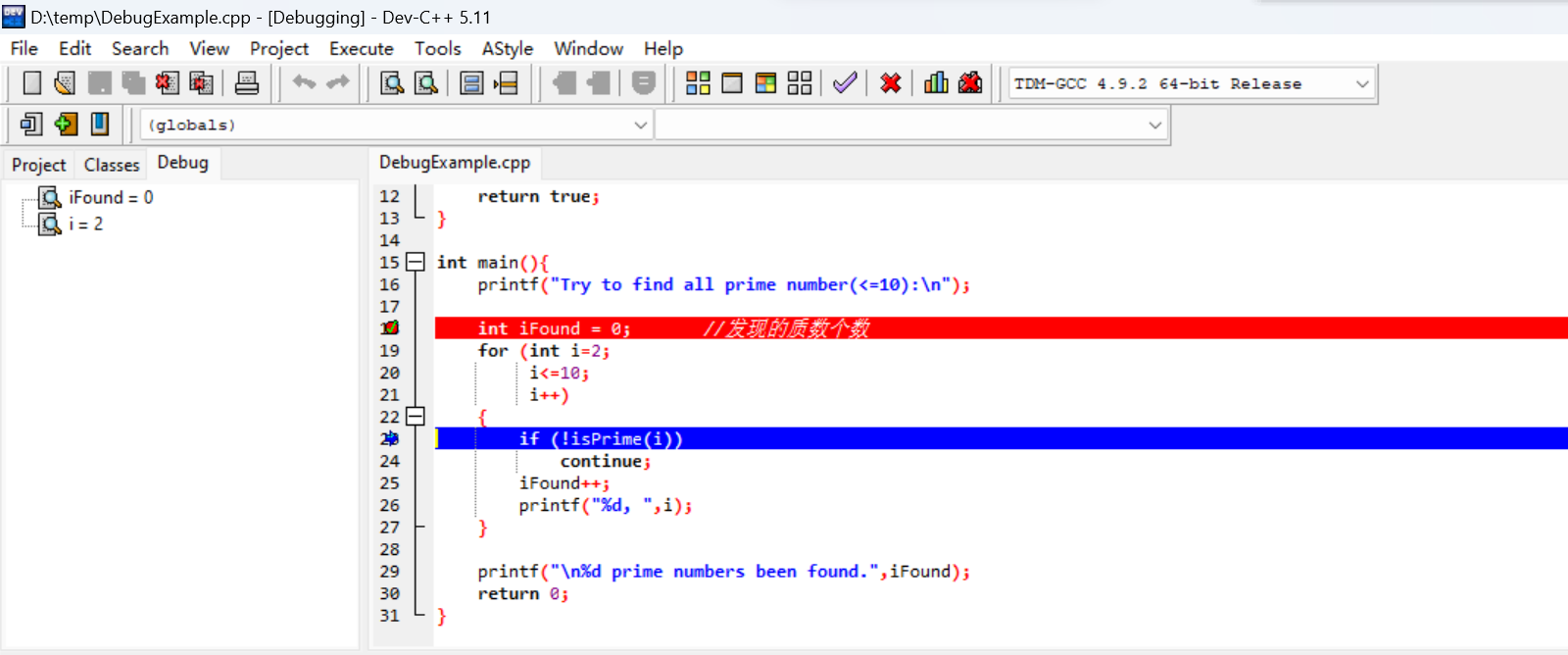The width and height of the screenshot is (1568, 655).
Task: Collapse the for-loop fold at line 22
Action: pyautogui.click(x=416, y=416)
